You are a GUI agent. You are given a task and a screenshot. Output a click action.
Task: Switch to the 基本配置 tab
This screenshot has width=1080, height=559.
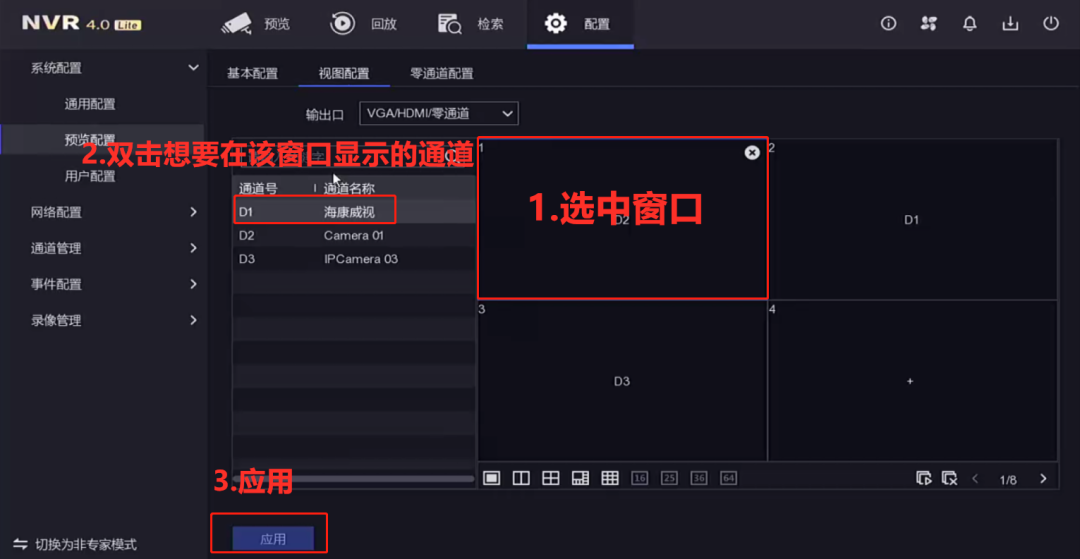pos(253,74)
